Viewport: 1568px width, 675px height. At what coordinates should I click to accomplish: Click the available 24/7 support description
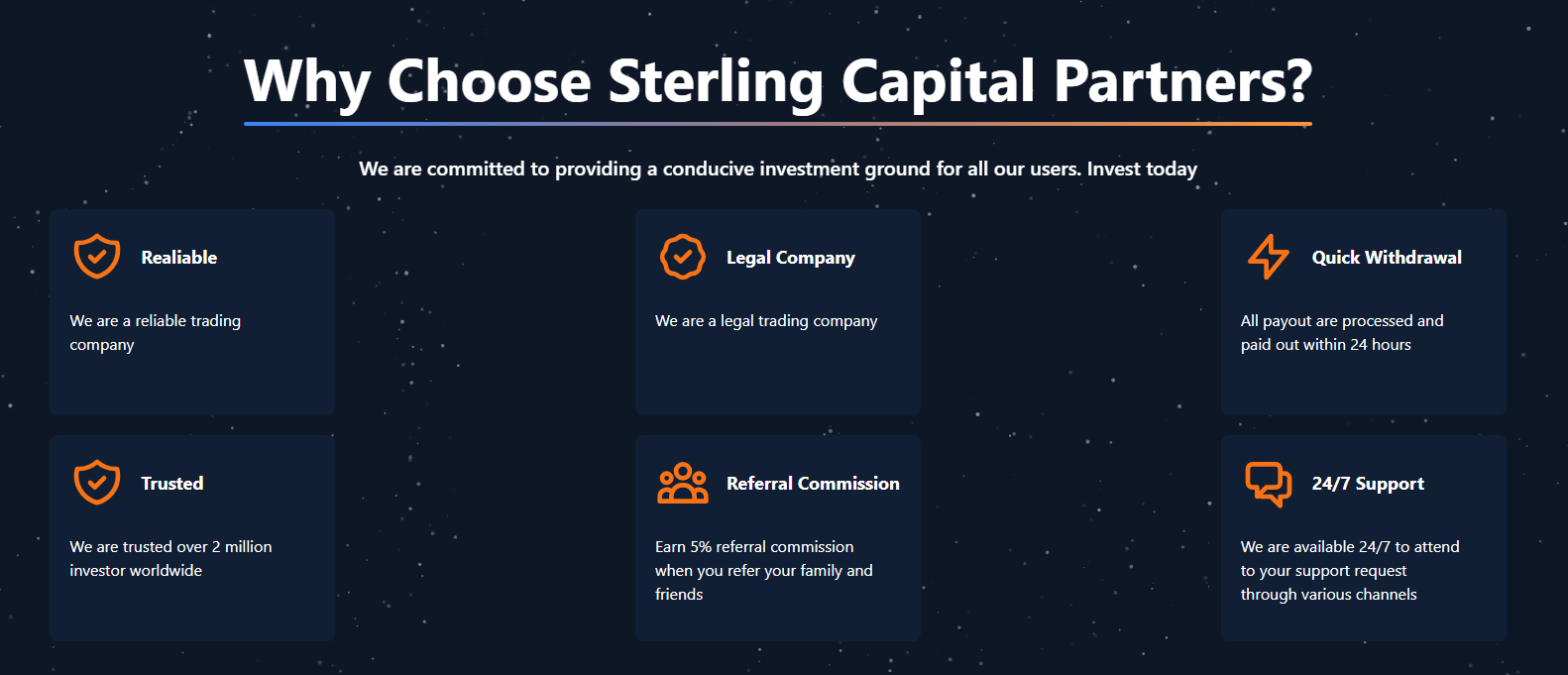[1349, 571]
